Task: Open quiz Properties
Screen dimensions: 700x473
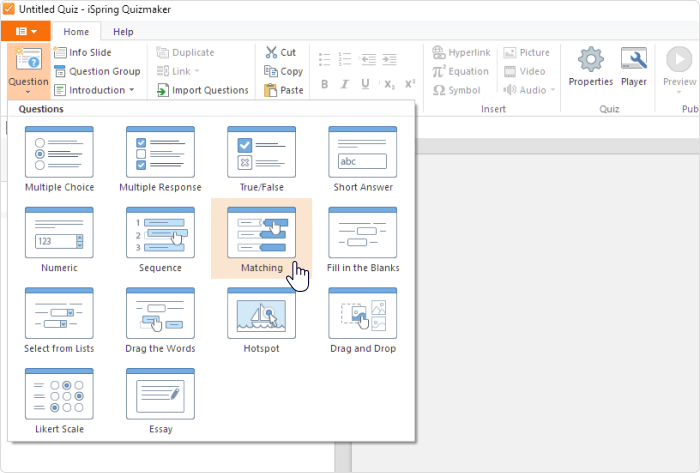Action: (591, 67)
